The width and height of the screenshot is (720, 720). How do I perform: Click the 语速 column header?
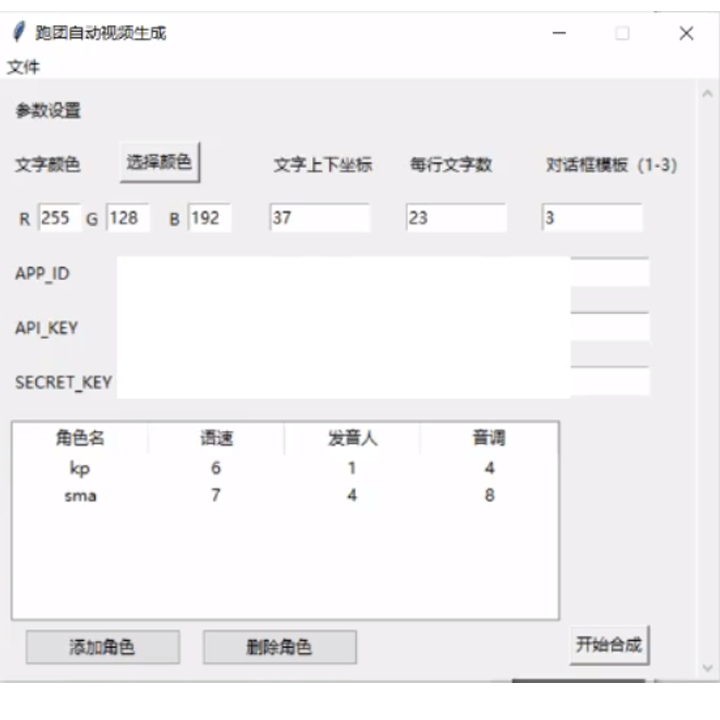216,438
